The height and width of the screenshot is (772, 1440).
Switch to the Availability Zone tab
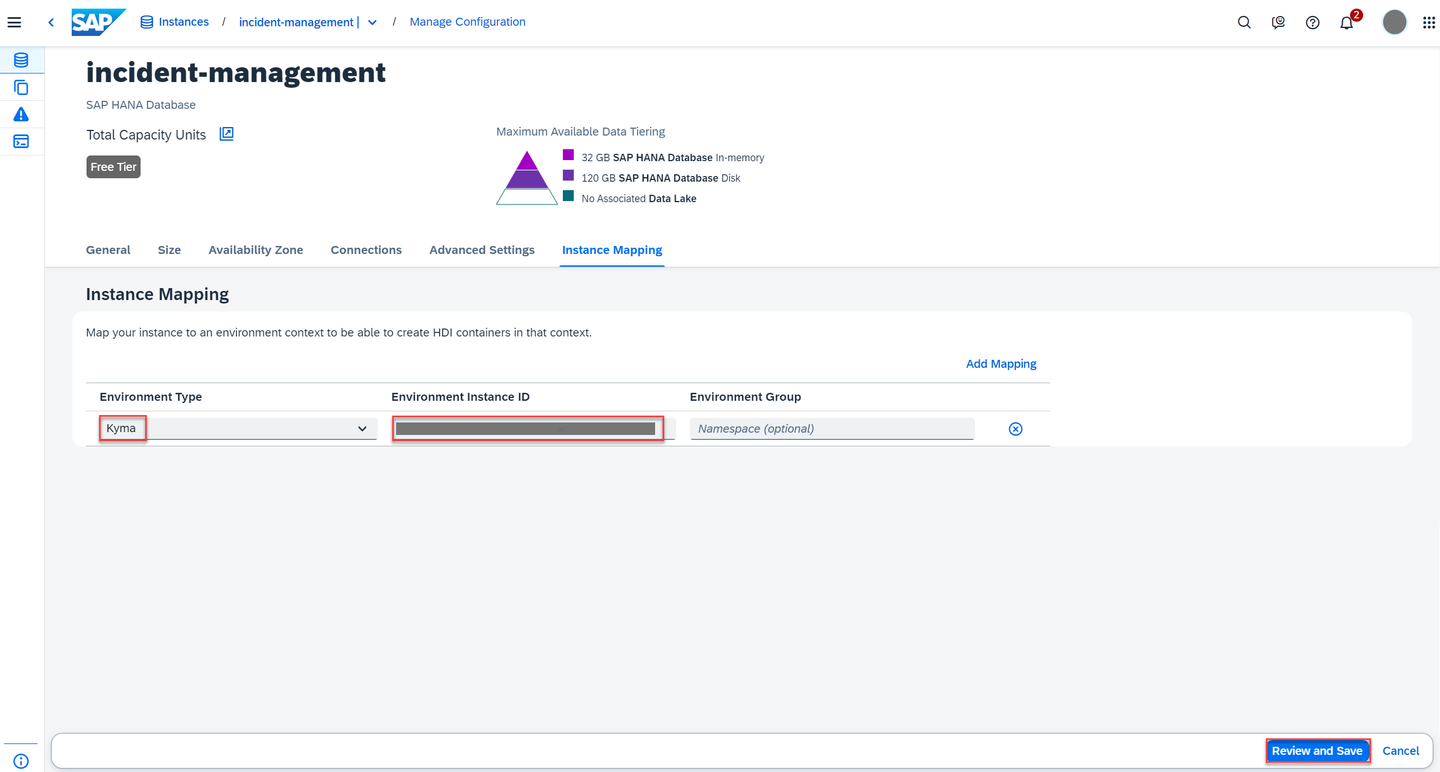point(256,250)
